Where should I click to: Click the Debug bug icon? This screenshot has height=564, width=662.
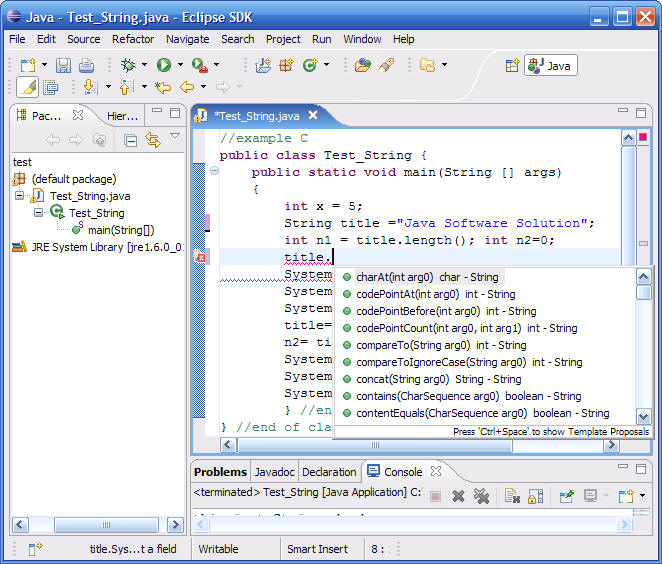(x=128, y=65)
